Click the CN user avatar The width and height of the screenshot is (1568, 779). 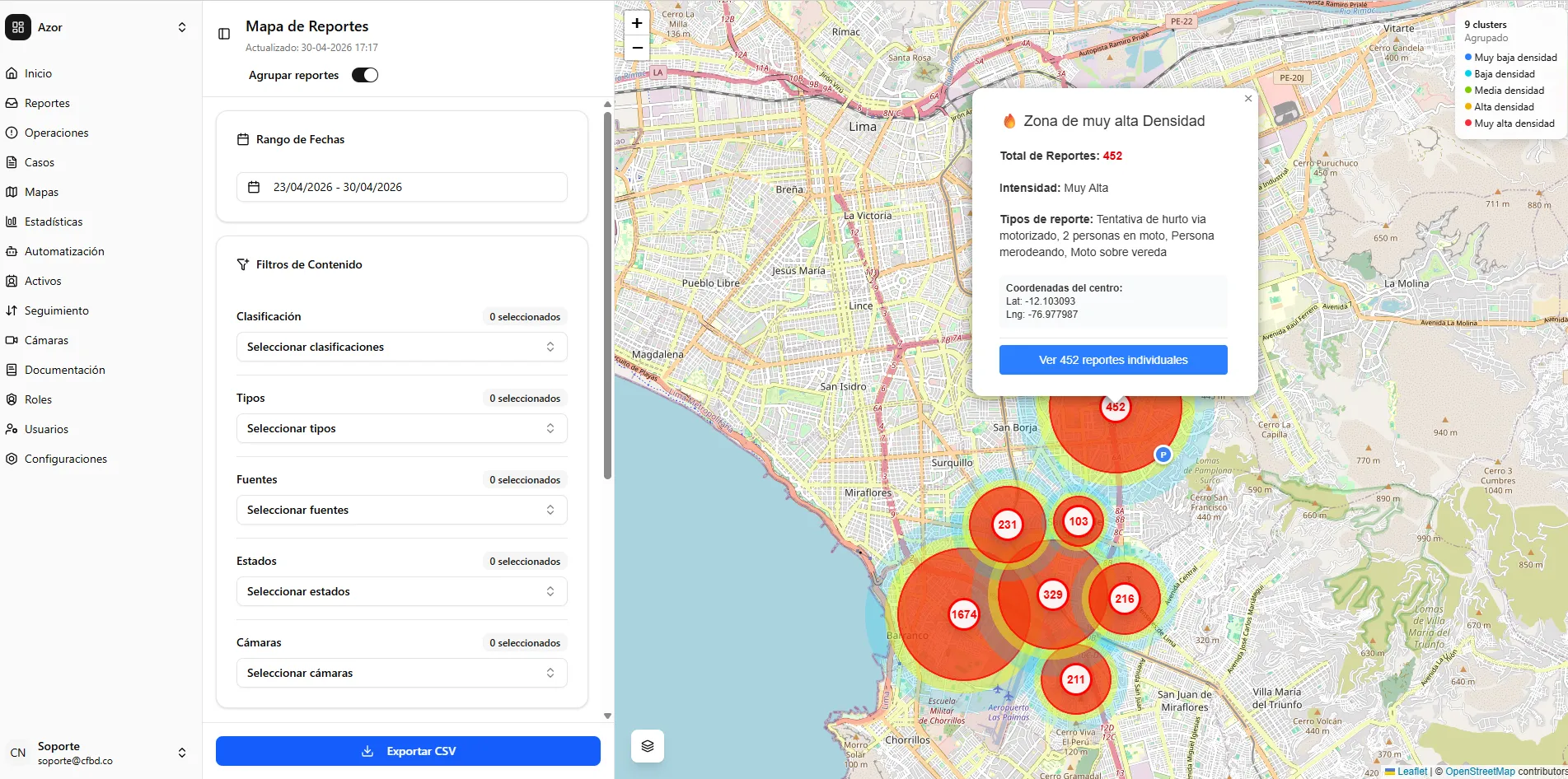pos(18,753)
